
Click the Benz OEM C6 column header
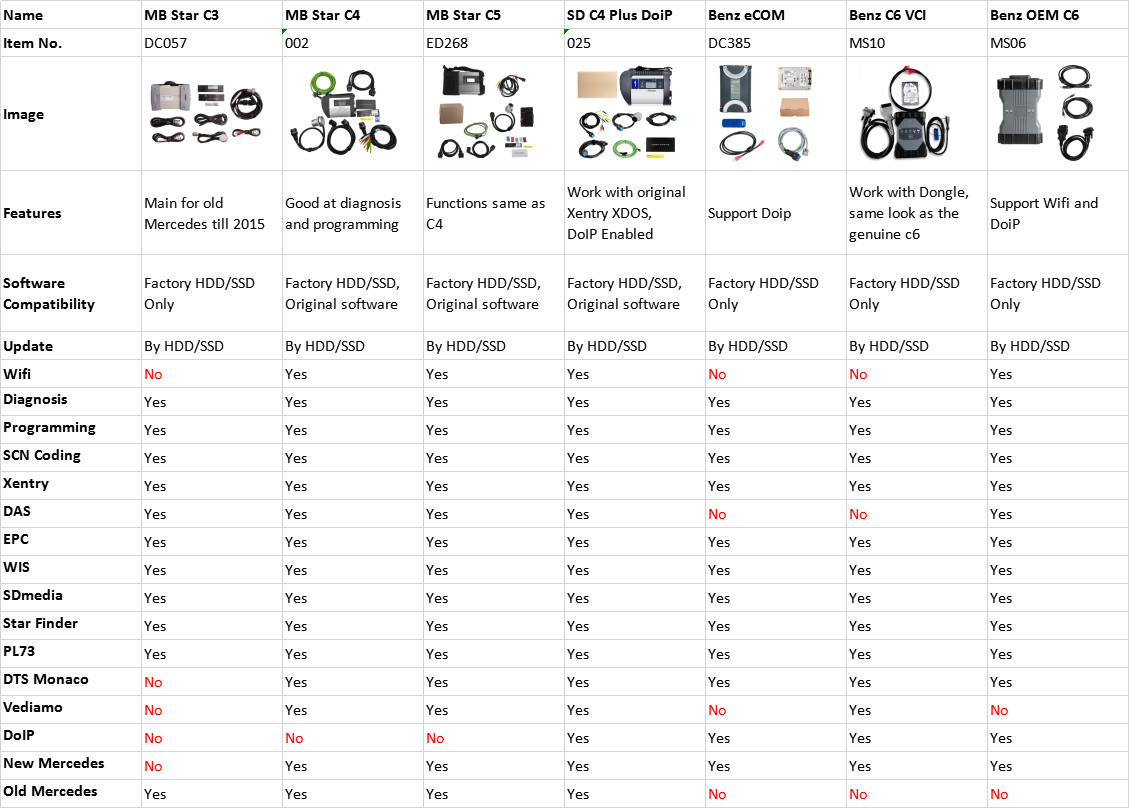(x=1034, y=16)
